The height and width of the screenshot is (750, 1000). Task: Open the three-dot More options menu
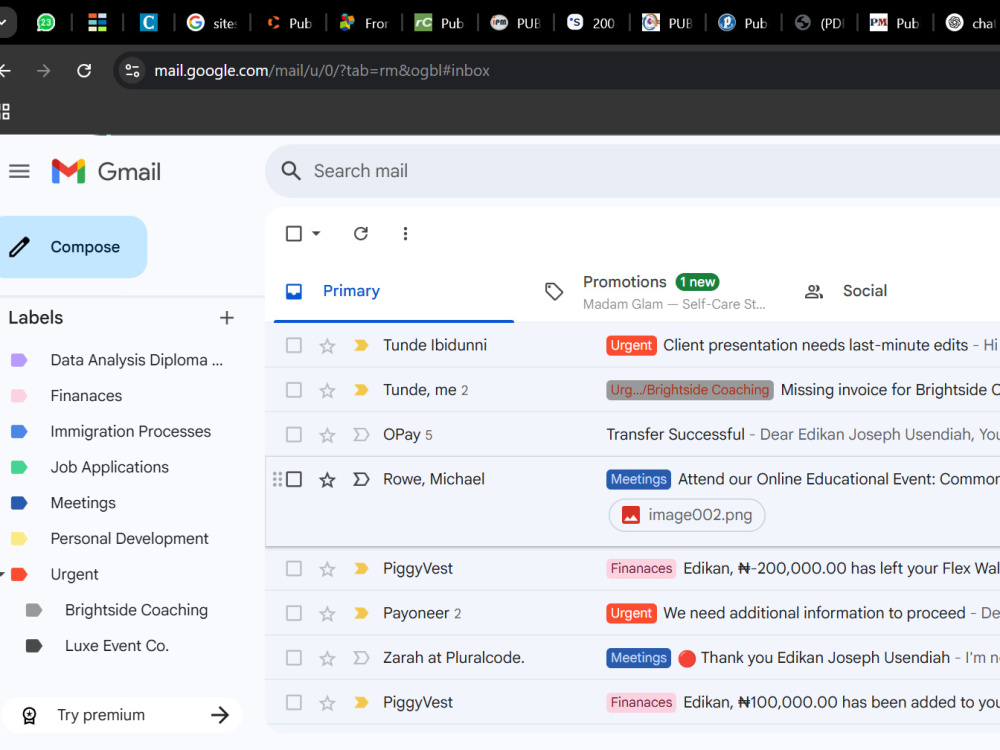point(405,233)
